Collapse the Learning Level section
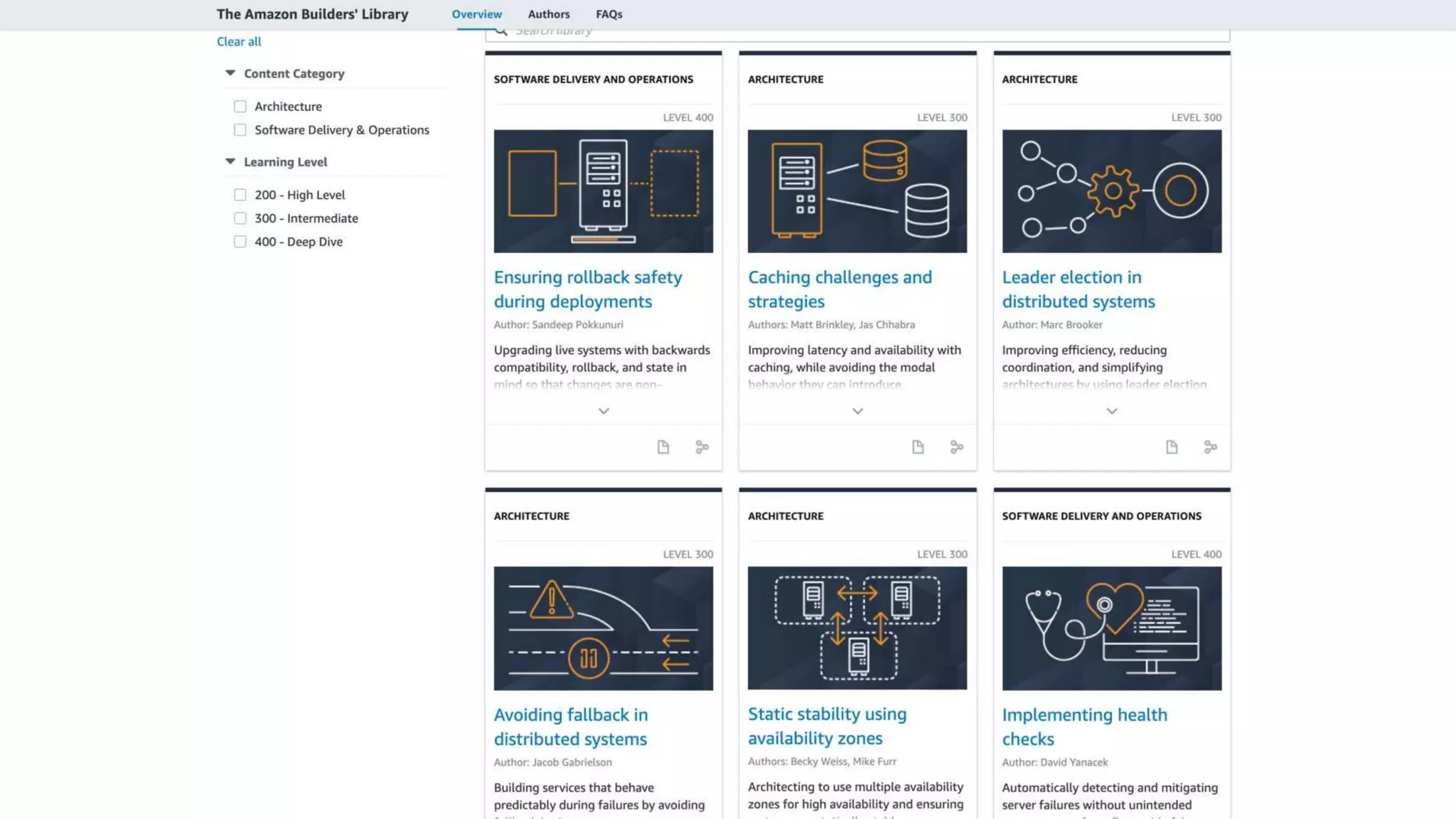Viewport: 1456px width, 819px height. (x=230, y=162)
